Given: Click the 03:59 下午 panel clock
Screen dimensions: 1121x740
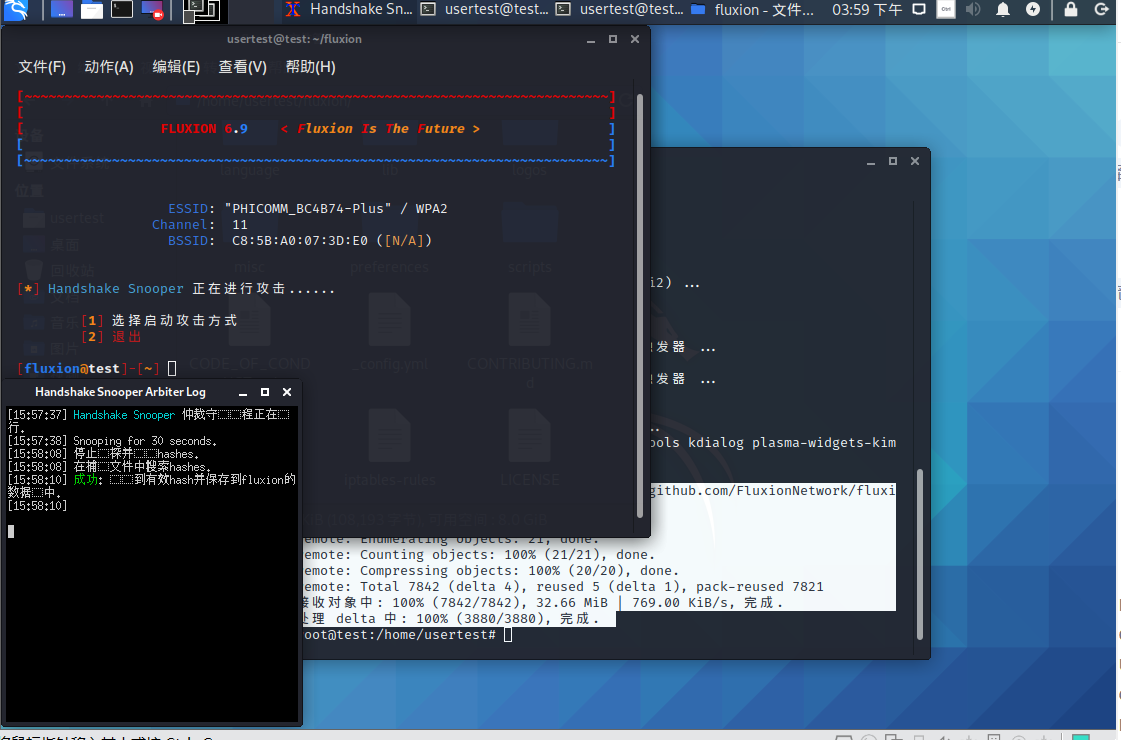Looking at the screenshot, I should pyautogui.click(x=866, y=10).
